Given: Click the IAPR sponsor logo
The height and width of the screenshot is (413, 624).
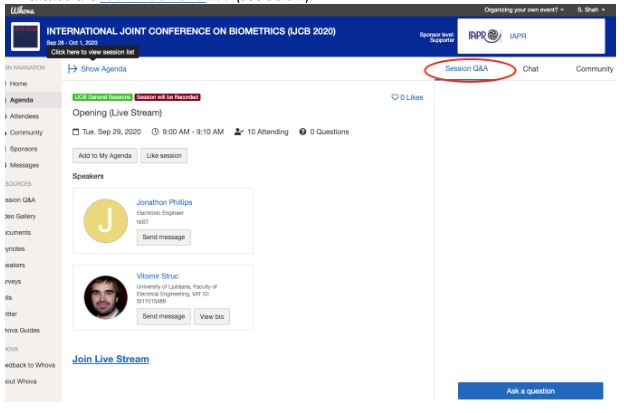Looking at the screenshot, I should [x=484, y=36].
